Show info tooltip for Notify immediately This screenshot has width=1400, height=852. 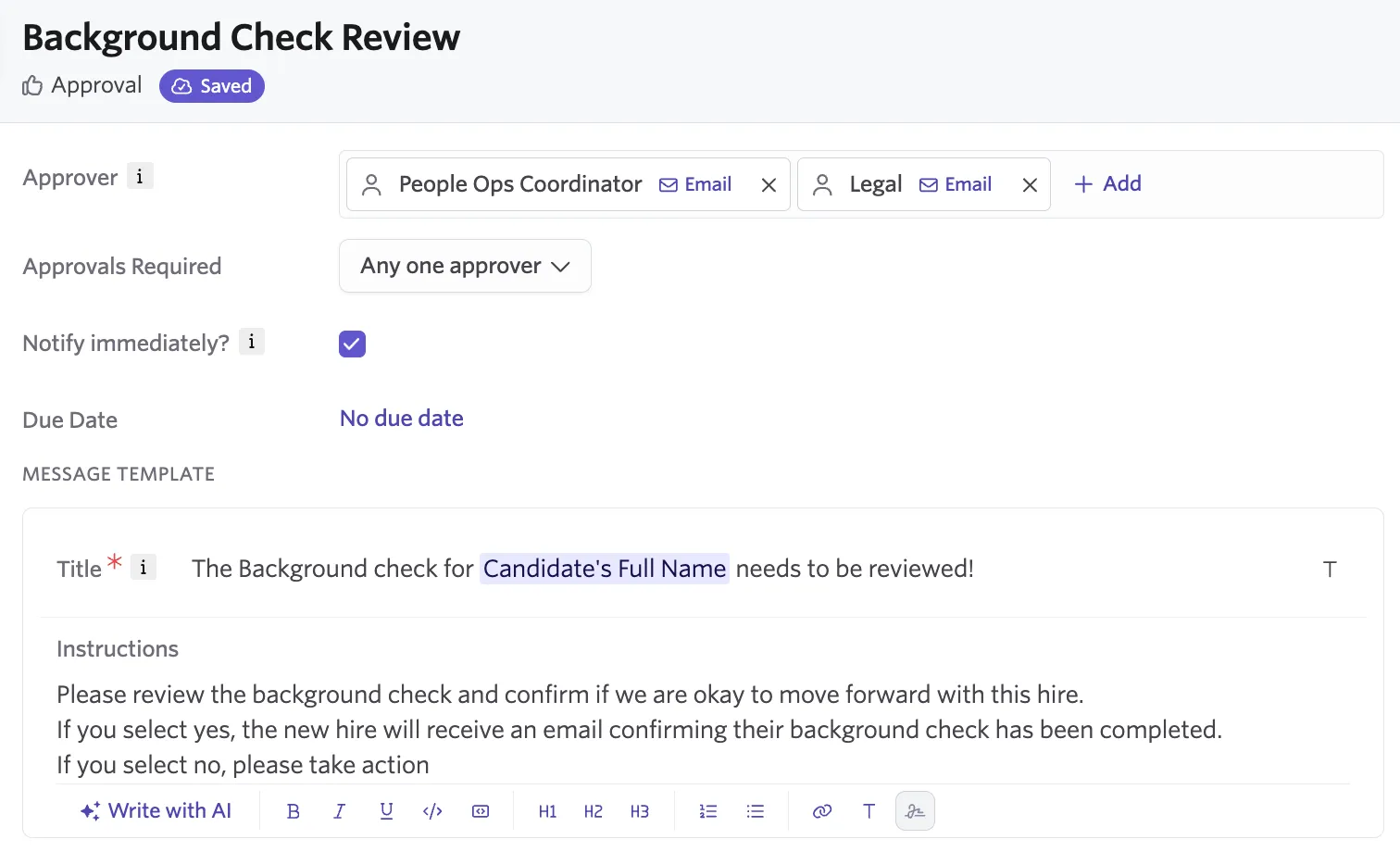252,342
